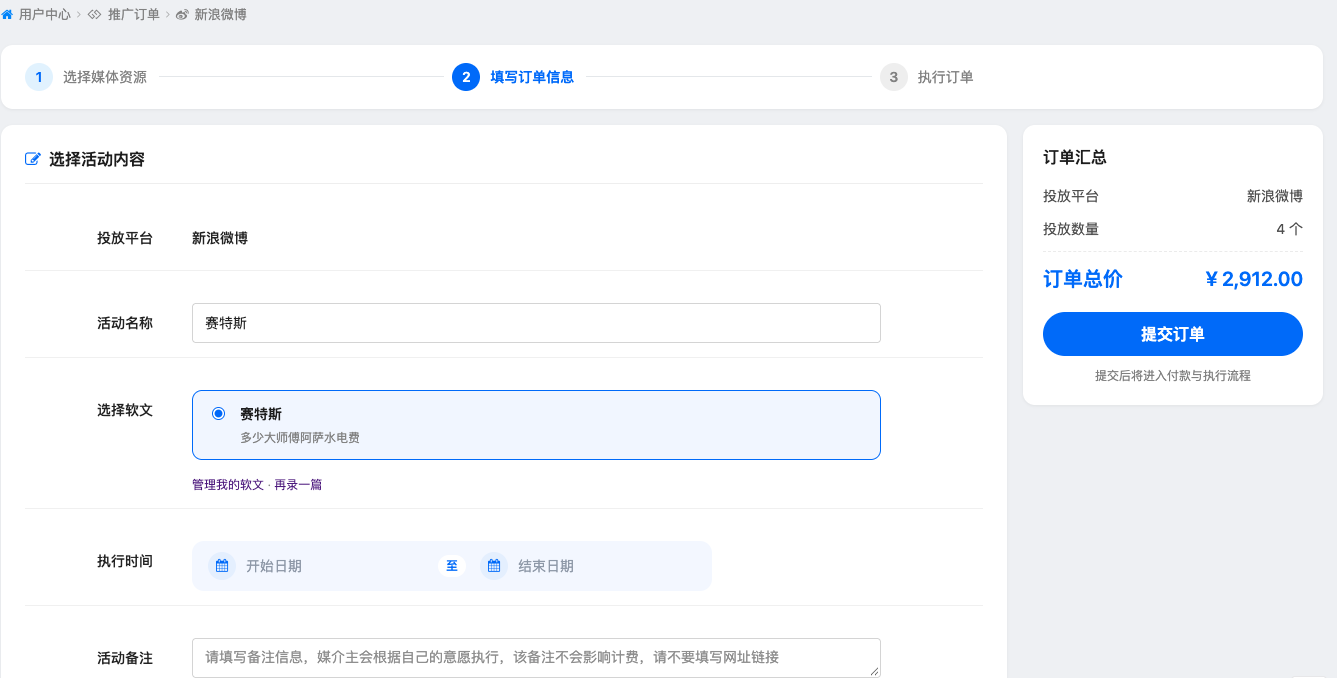Viewport: 1337px width, 678px height.
Task: Go to the 选择媒体资源 step label
Action: 105,77
